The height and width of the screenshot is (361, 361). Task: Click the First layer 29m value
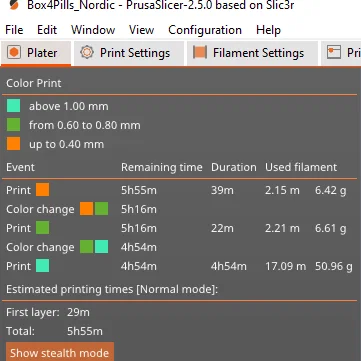tap(78, 312)
